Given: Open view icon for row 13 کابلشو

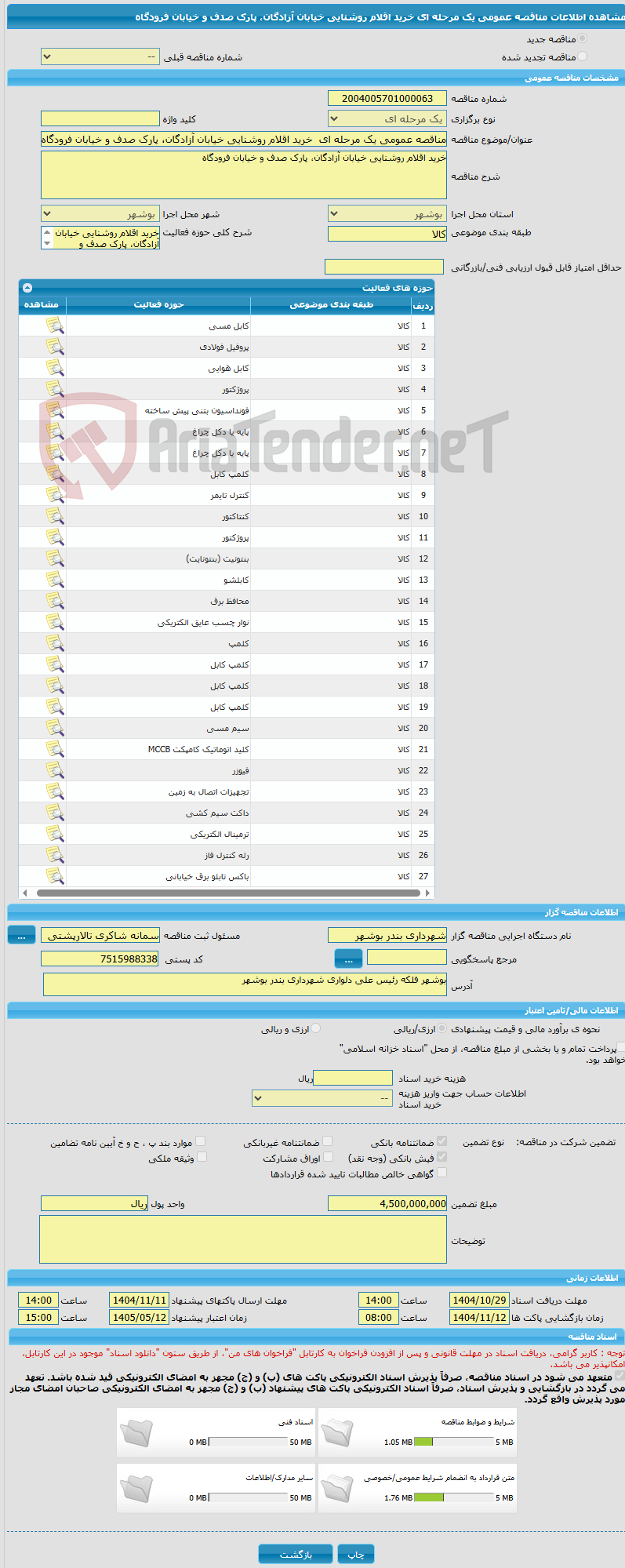Looking at the screenshot, I should (55, 580).
